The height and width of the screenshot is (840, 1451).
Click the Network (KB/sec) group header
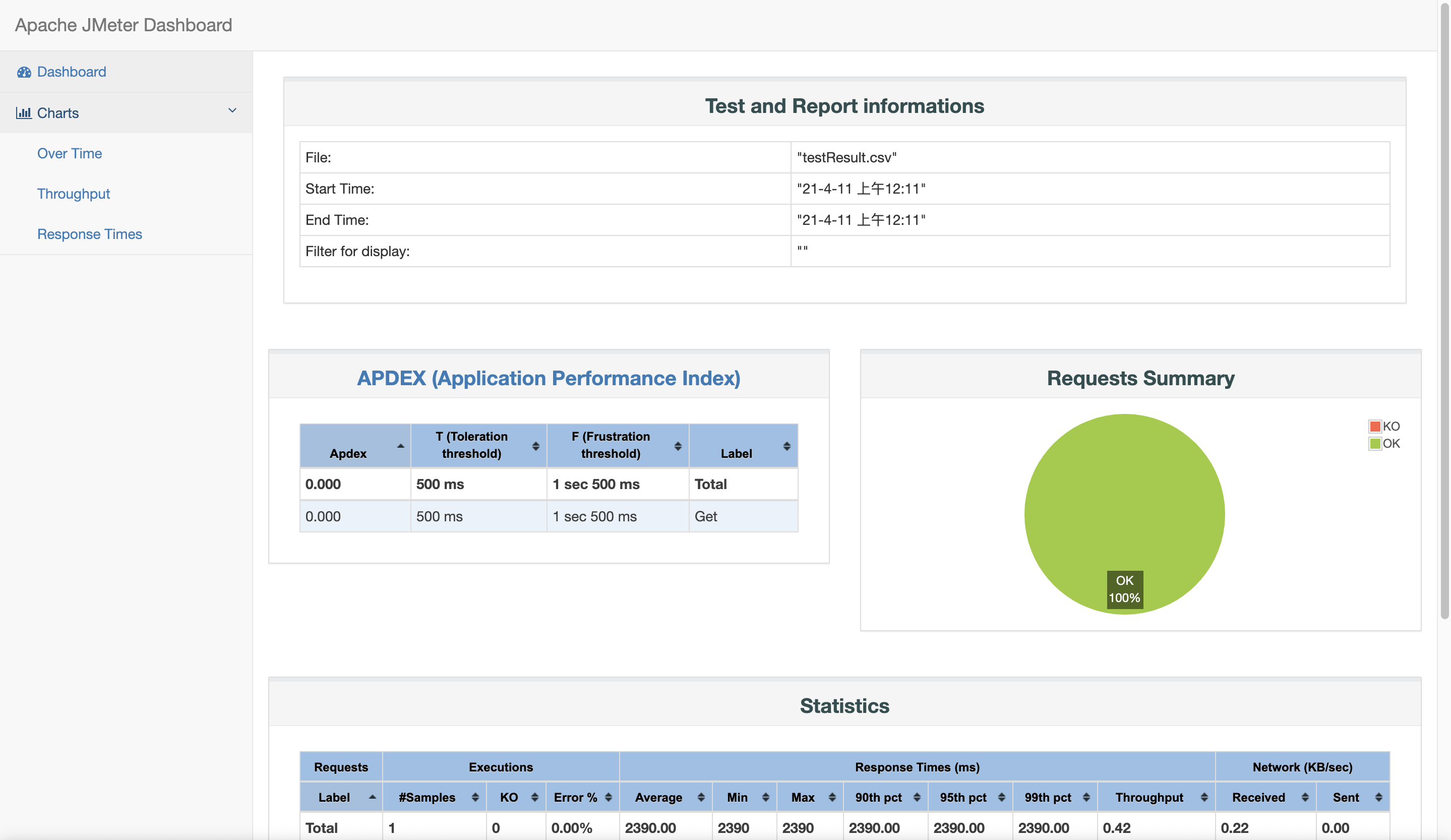(x=1302, y=767)
